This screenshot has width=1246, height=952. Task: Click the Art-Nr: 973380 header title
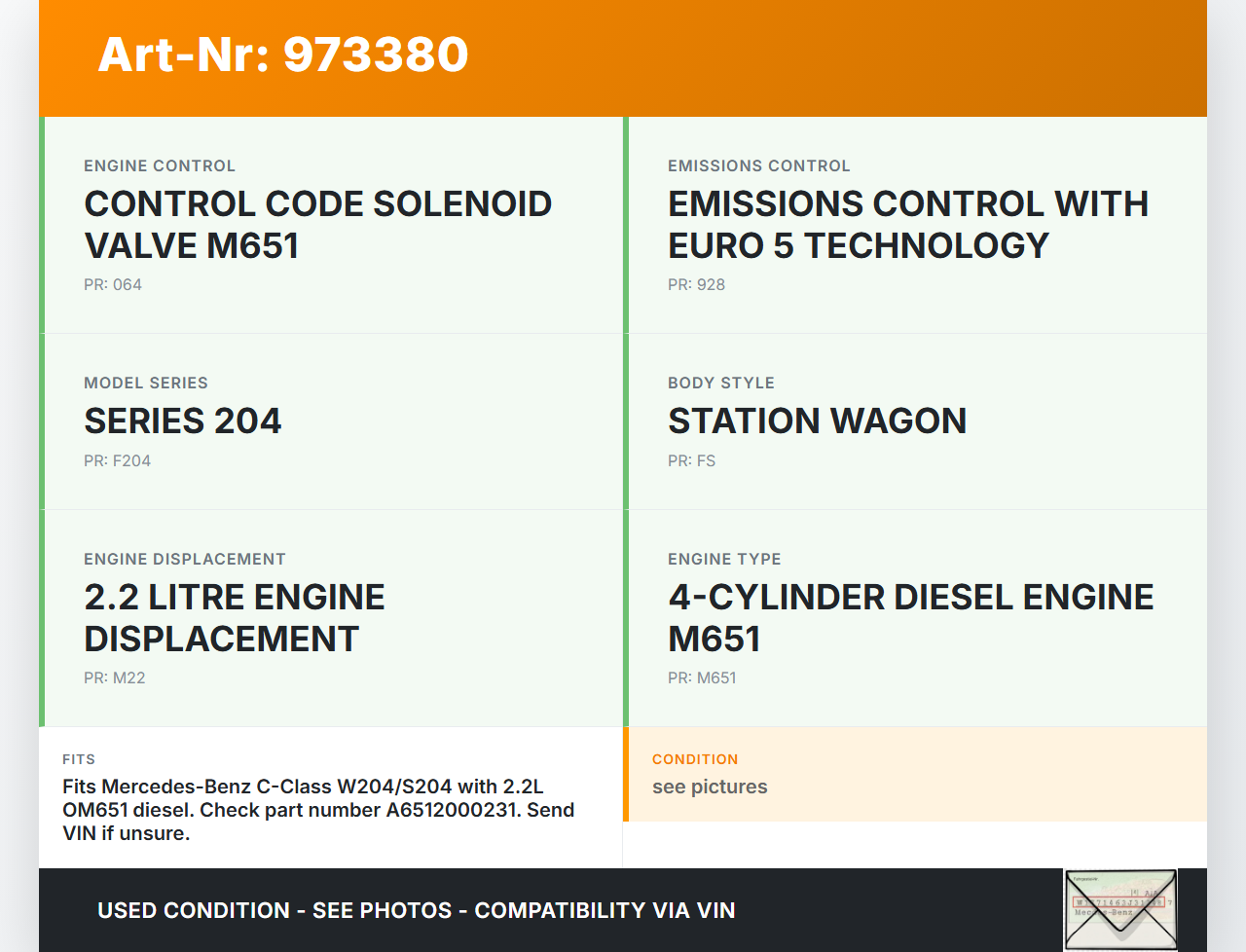point(283,55)
